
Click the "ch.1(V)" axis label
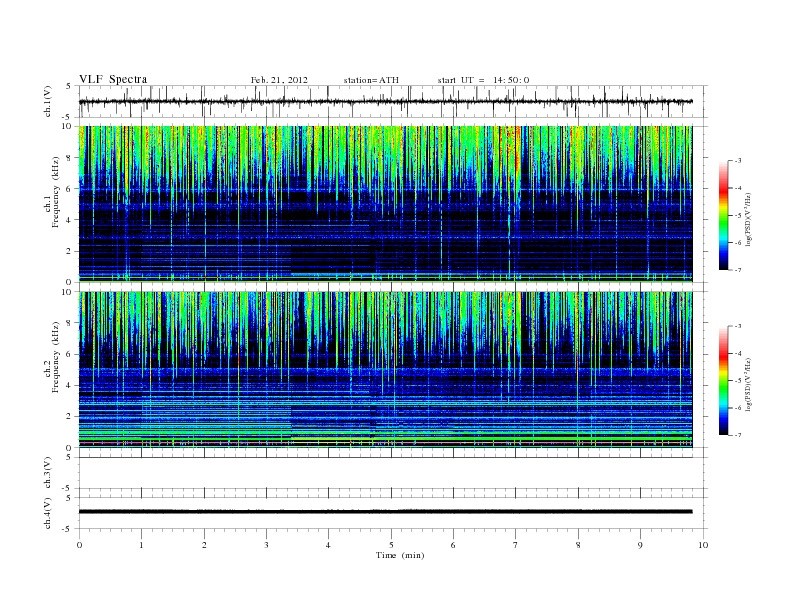[x=48, y=101]
